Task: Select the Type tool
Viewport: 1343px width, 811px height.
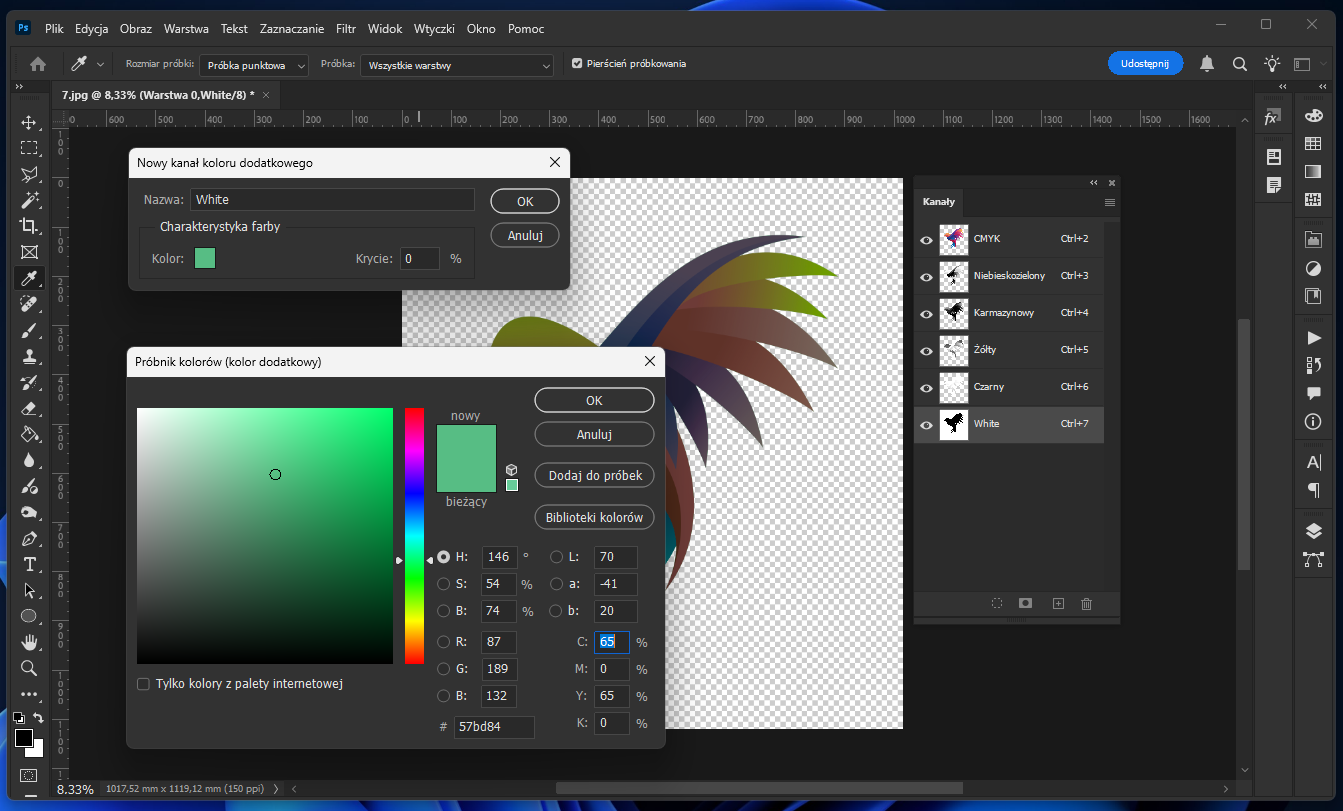Action: (29, 564)
